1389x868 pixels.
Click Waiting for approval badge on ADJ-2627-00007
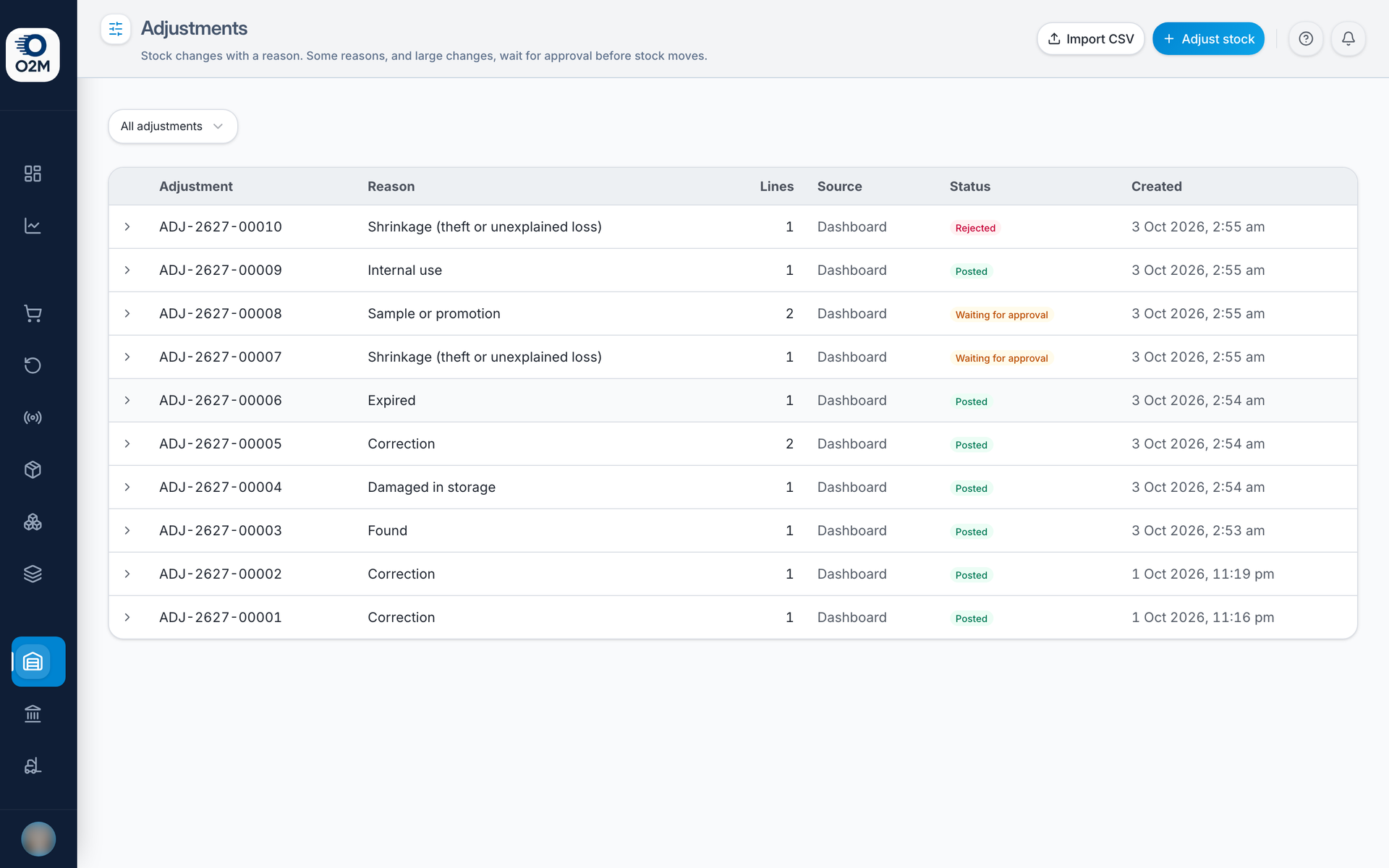tap(1001, 358)
